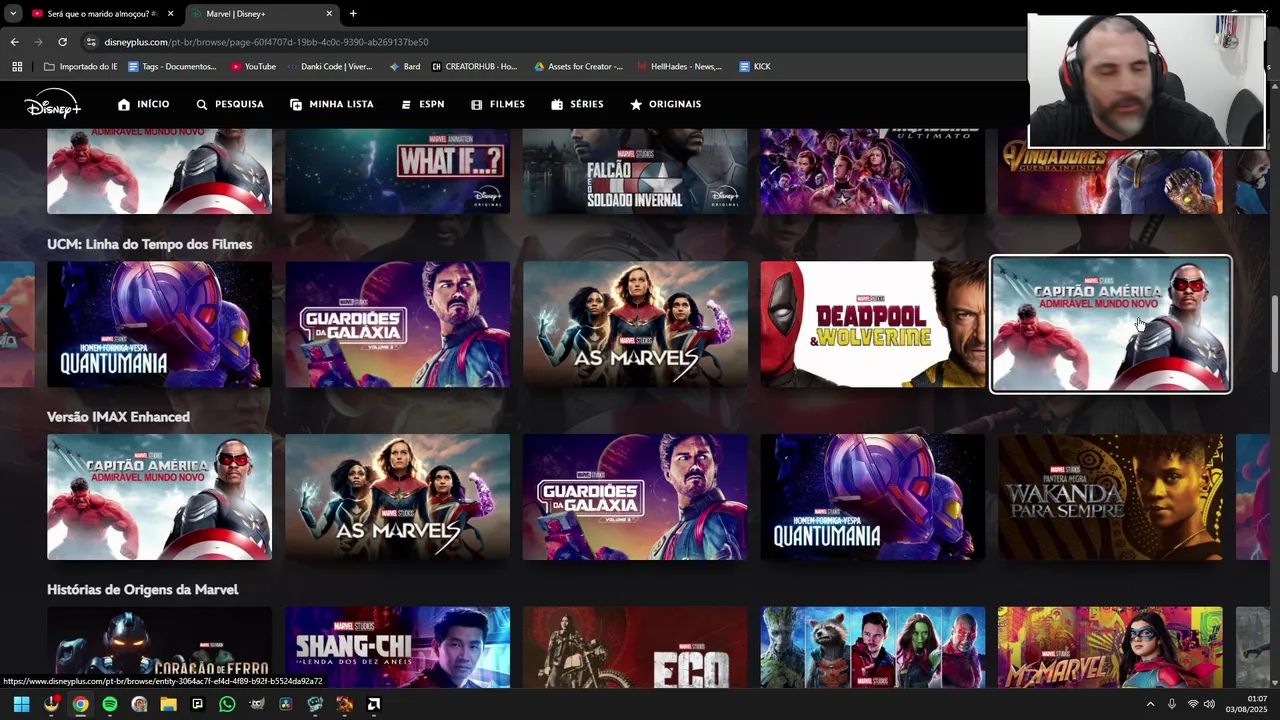Open the Bard bookmark
1280x720 pixels.
point(403,67)
